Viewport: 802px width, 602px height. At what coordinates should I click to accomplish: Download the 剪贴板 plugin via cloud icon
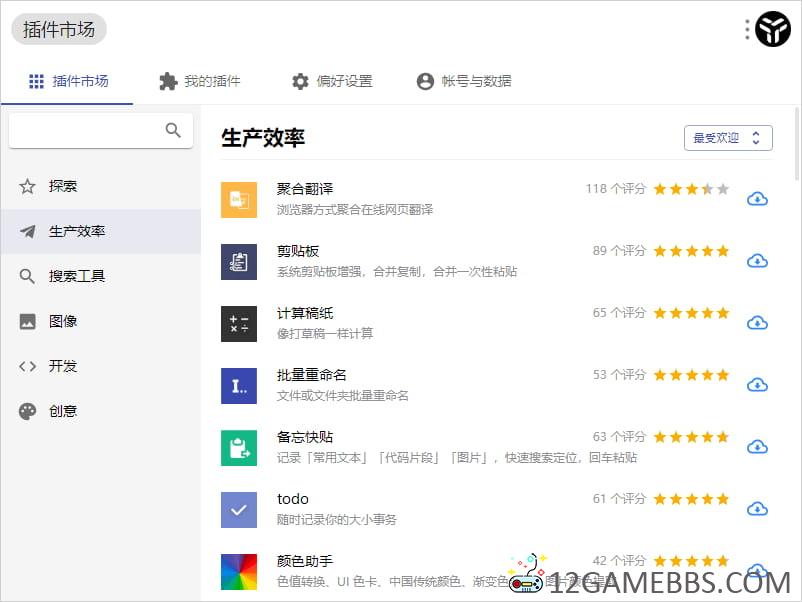[757, 261]
